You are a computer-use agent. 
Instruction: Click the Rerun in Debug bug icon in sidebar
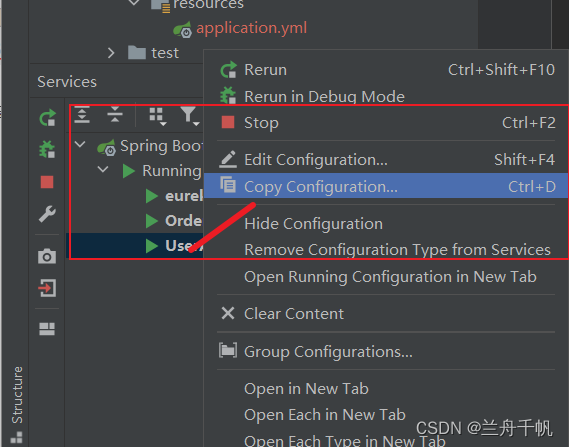[47, 149]
